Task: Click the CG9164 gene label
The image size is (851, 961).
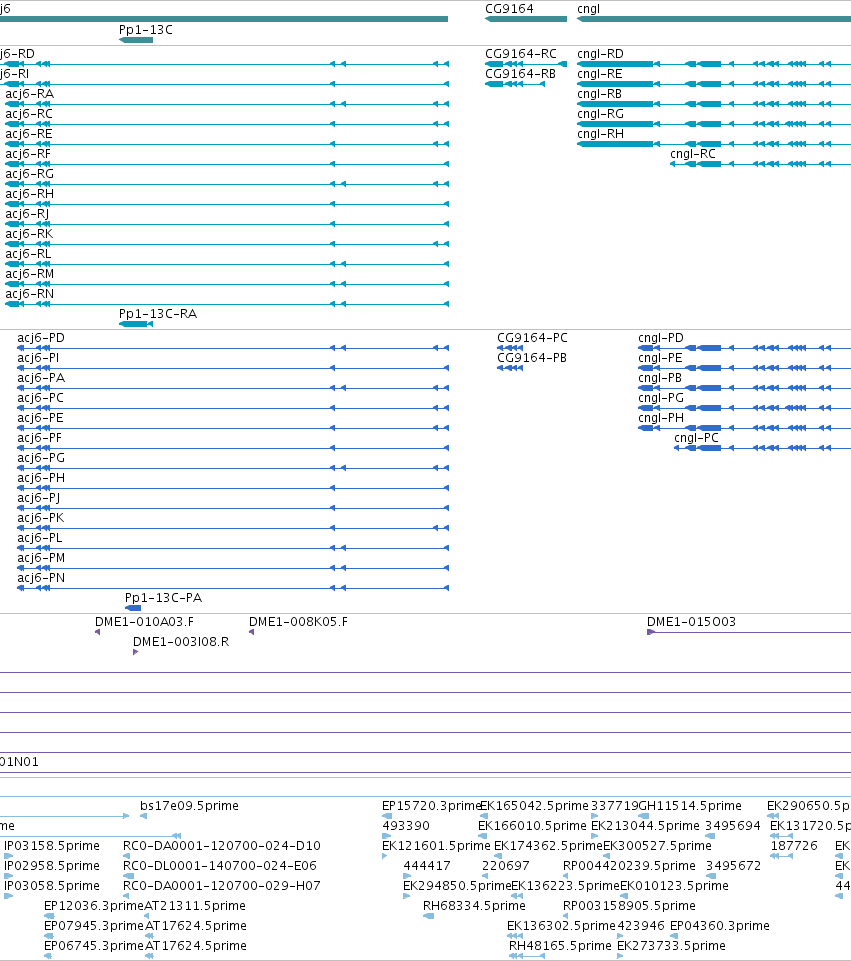Action: pyautogui.click(x=509, y=9)
